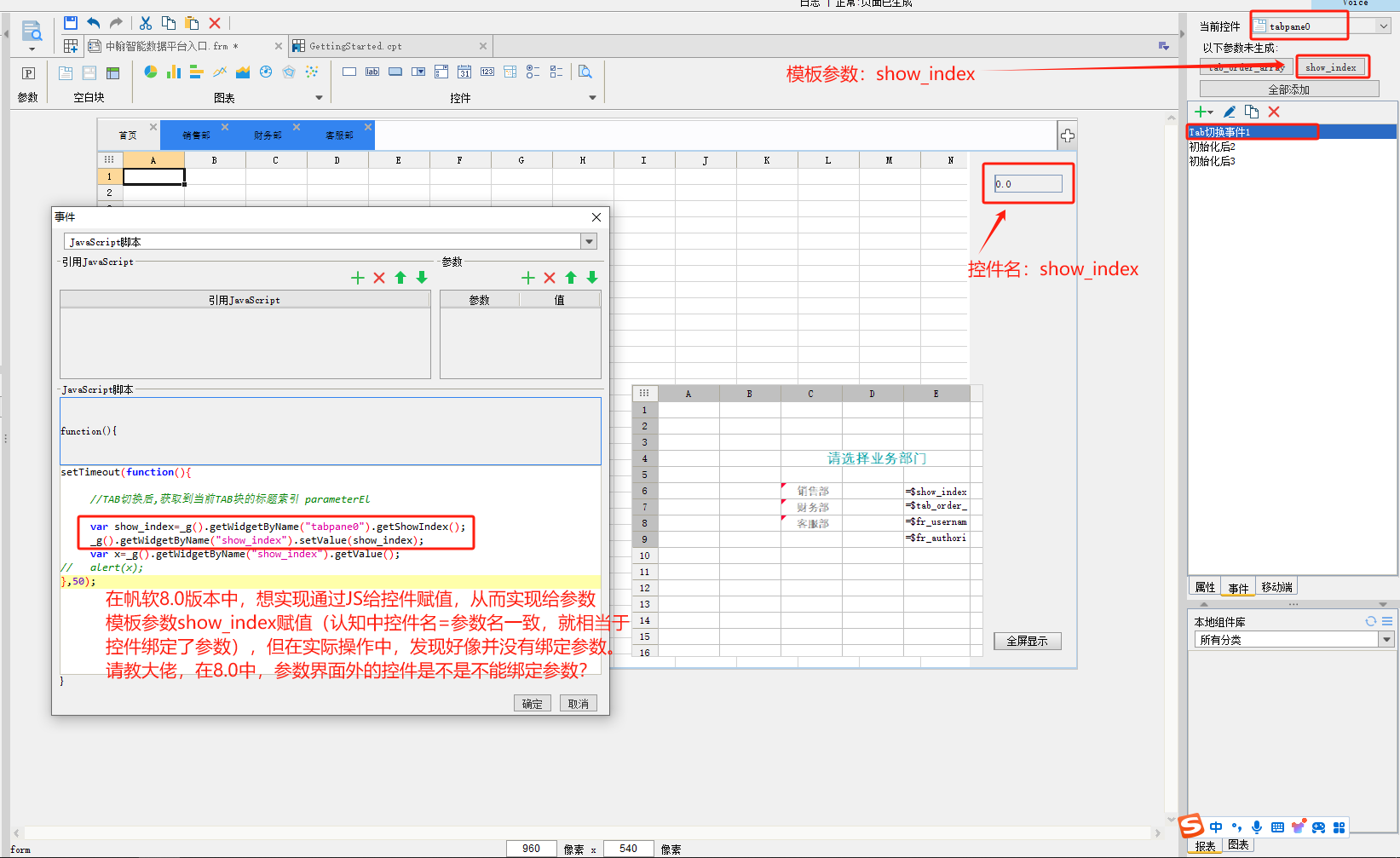Click the Paste clipboard icon

coord(192,23)
